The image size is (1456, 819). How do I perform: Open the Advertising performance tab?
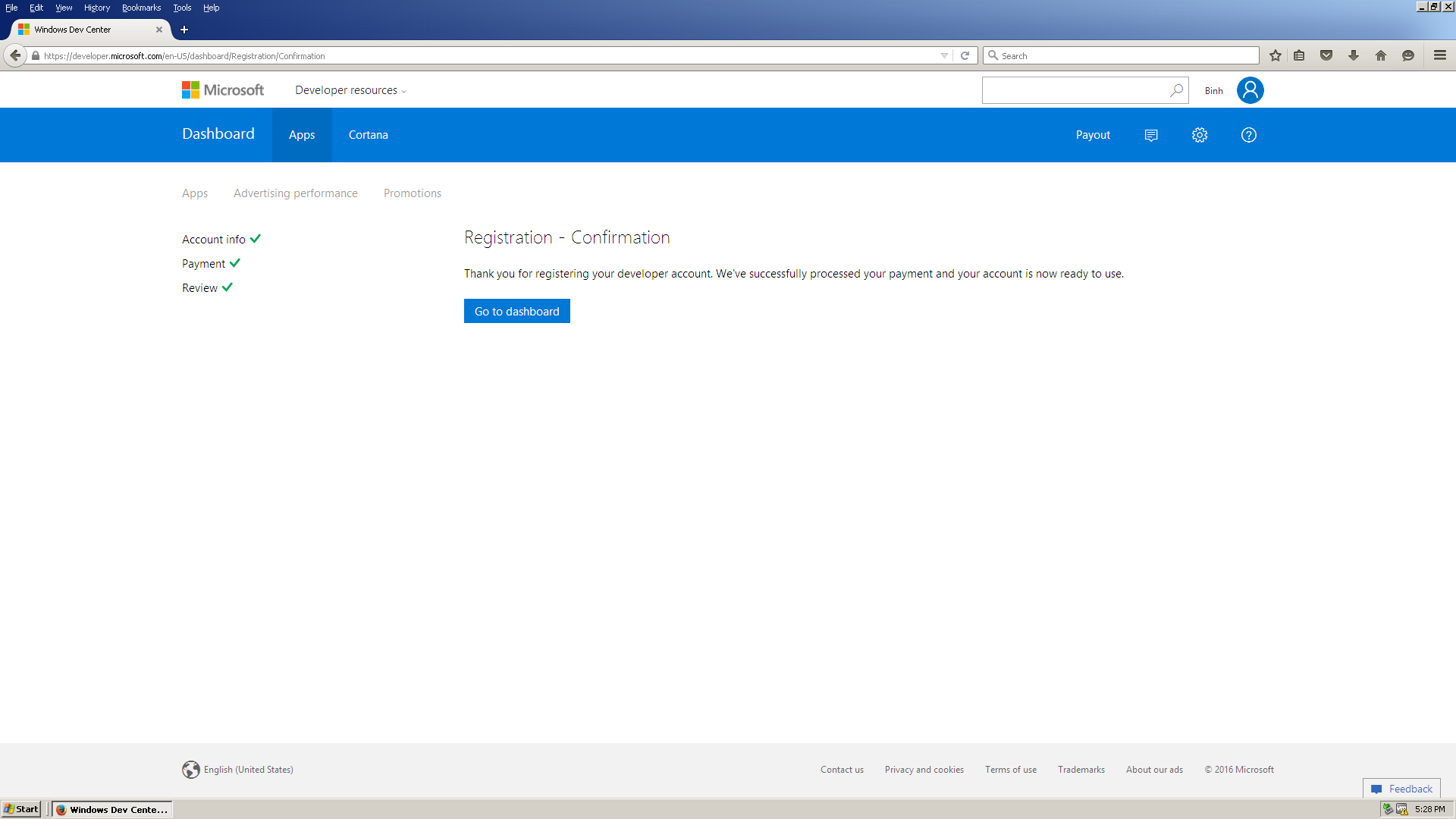click(x=296, y=193)
